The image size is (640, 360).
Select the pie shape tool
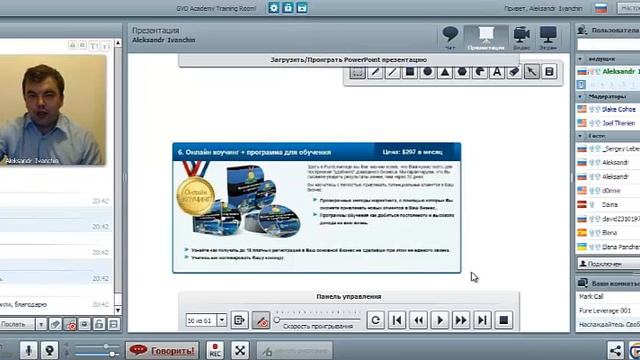point(480,72)
